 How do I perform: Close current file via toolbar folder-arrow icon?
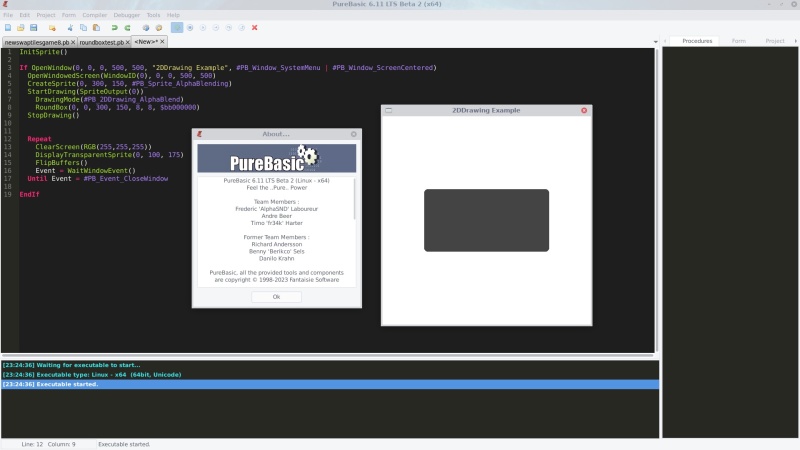(x=52, y=28)
